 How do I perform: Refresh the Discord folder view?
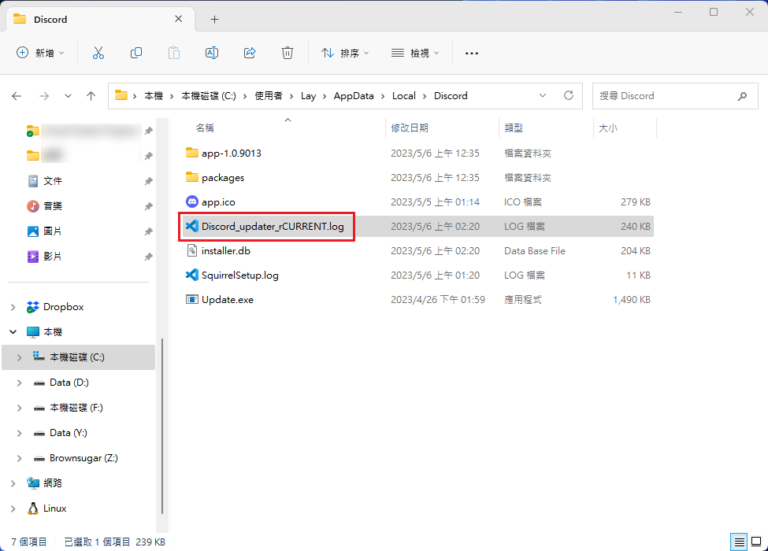tap(568, 96)
